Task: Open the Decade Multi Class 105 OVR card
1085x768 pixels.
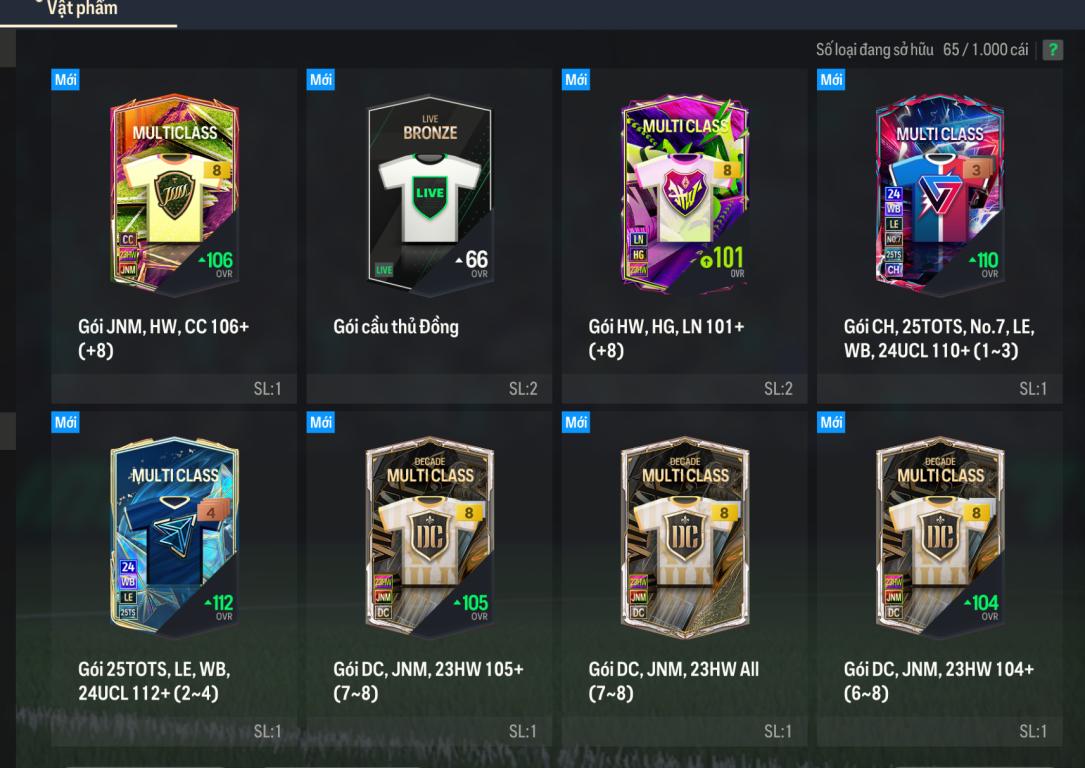Action: (430, 536)
